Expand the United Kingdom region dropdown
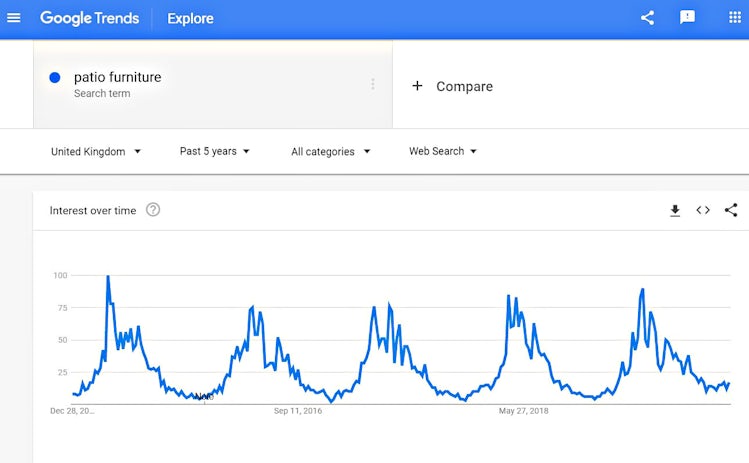This screenshot has height=463, width=749. point(96,152)
